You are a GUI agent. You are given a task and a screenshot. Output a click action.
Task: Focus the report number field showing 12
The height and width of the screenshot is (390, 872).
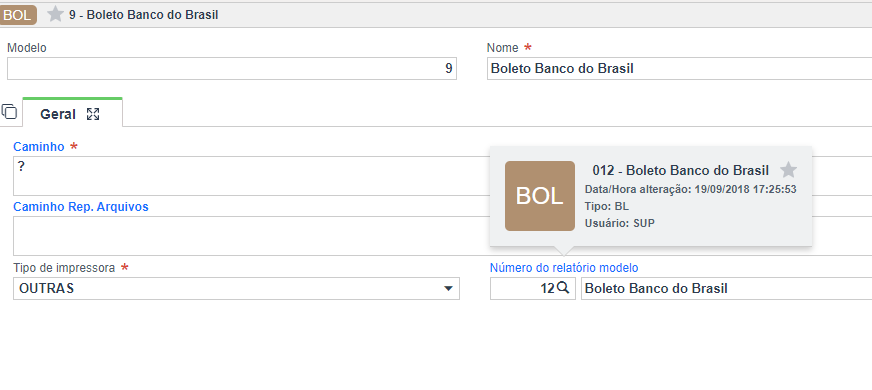523,289
